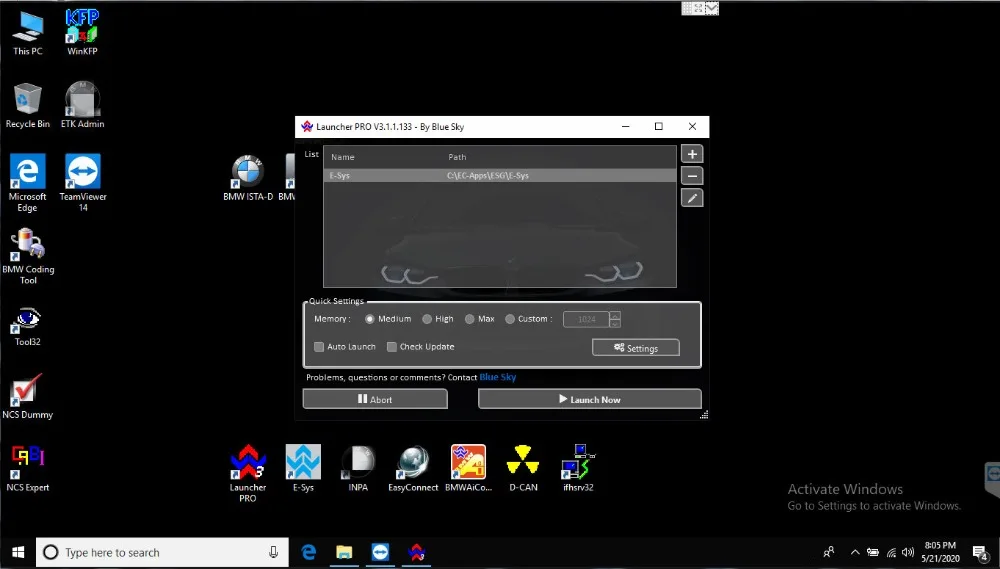
Task: Remove entry with the minus button
Action: click(x=692, y=176)
